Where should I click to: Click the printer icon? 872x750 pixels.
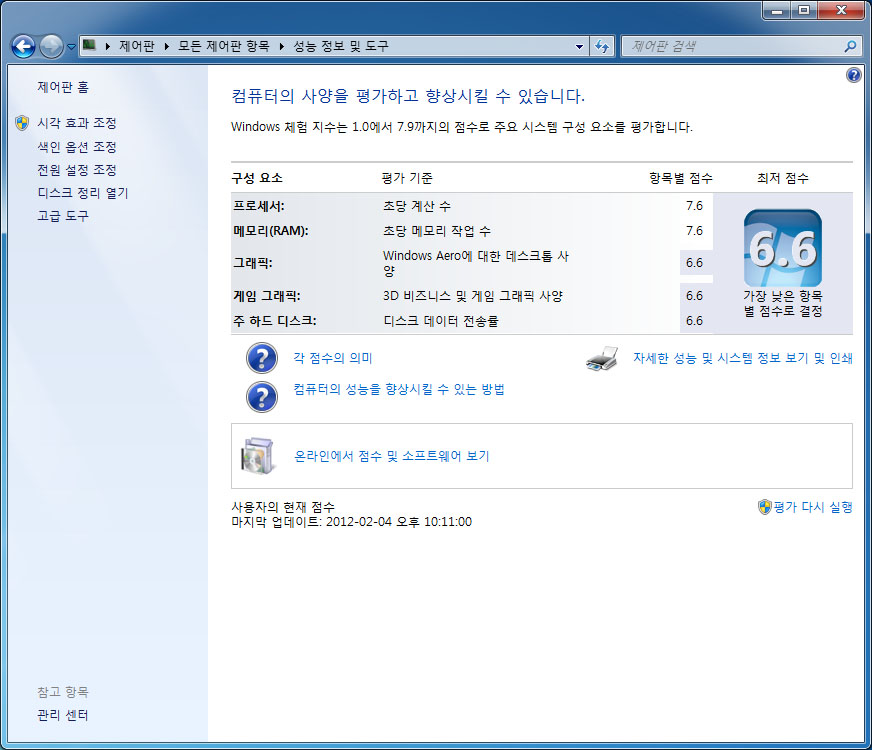602,359
